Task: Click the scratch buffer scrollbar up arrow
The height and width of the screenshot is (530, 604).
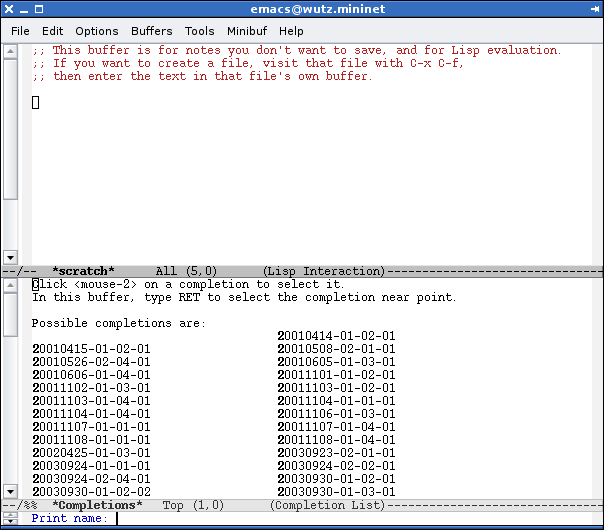Action: (10, 47)
